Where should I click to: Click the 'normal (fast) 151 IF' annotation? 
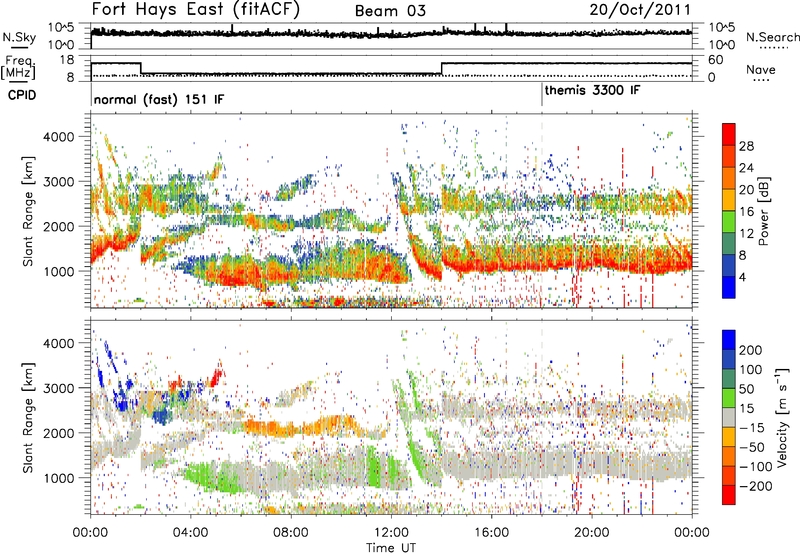159,99
